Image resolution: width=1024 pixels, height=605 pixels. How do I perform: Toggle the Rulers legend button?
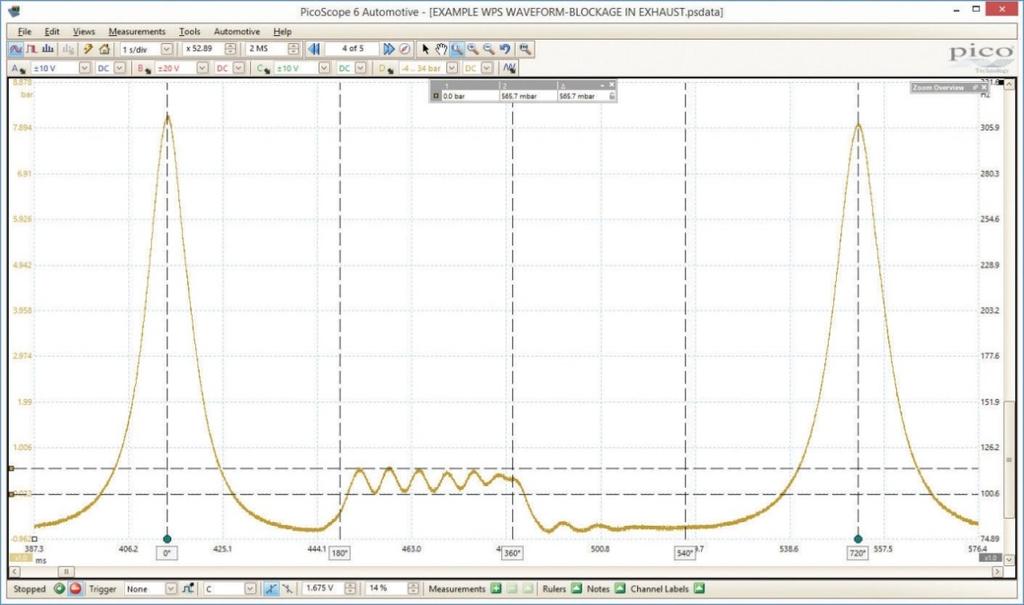pos(577,589)
